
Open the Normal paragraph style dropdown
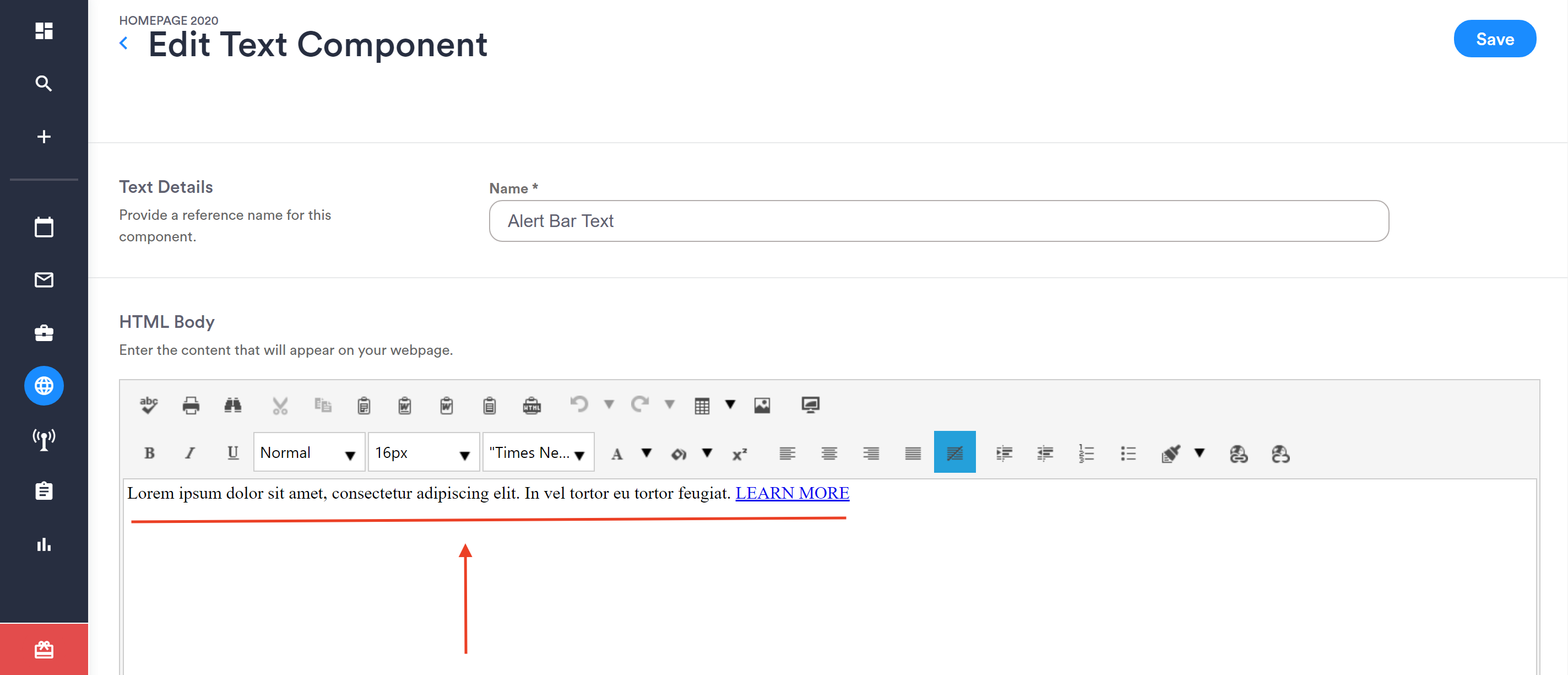pos(309,452)
